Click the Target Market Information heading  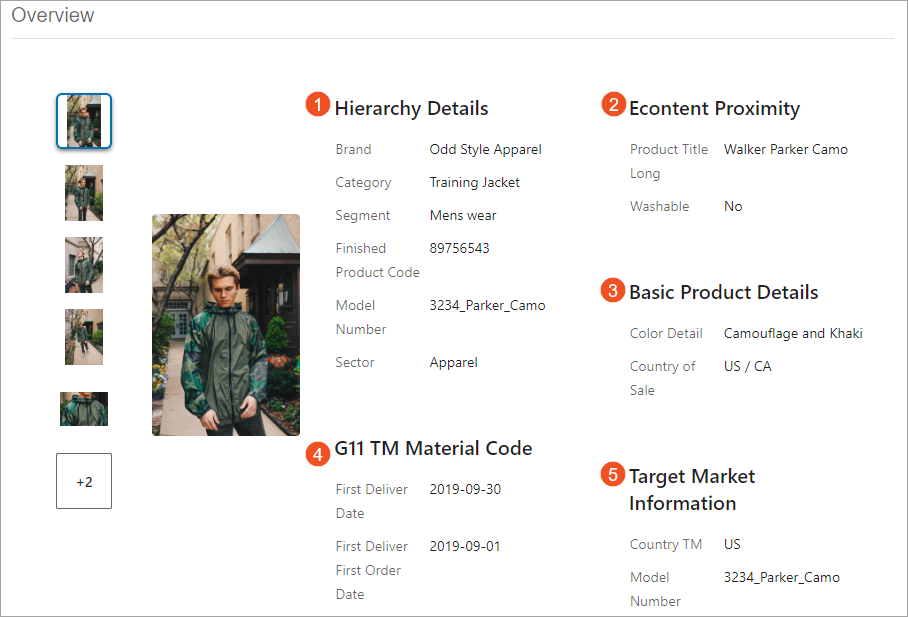(x=692, y=490)
